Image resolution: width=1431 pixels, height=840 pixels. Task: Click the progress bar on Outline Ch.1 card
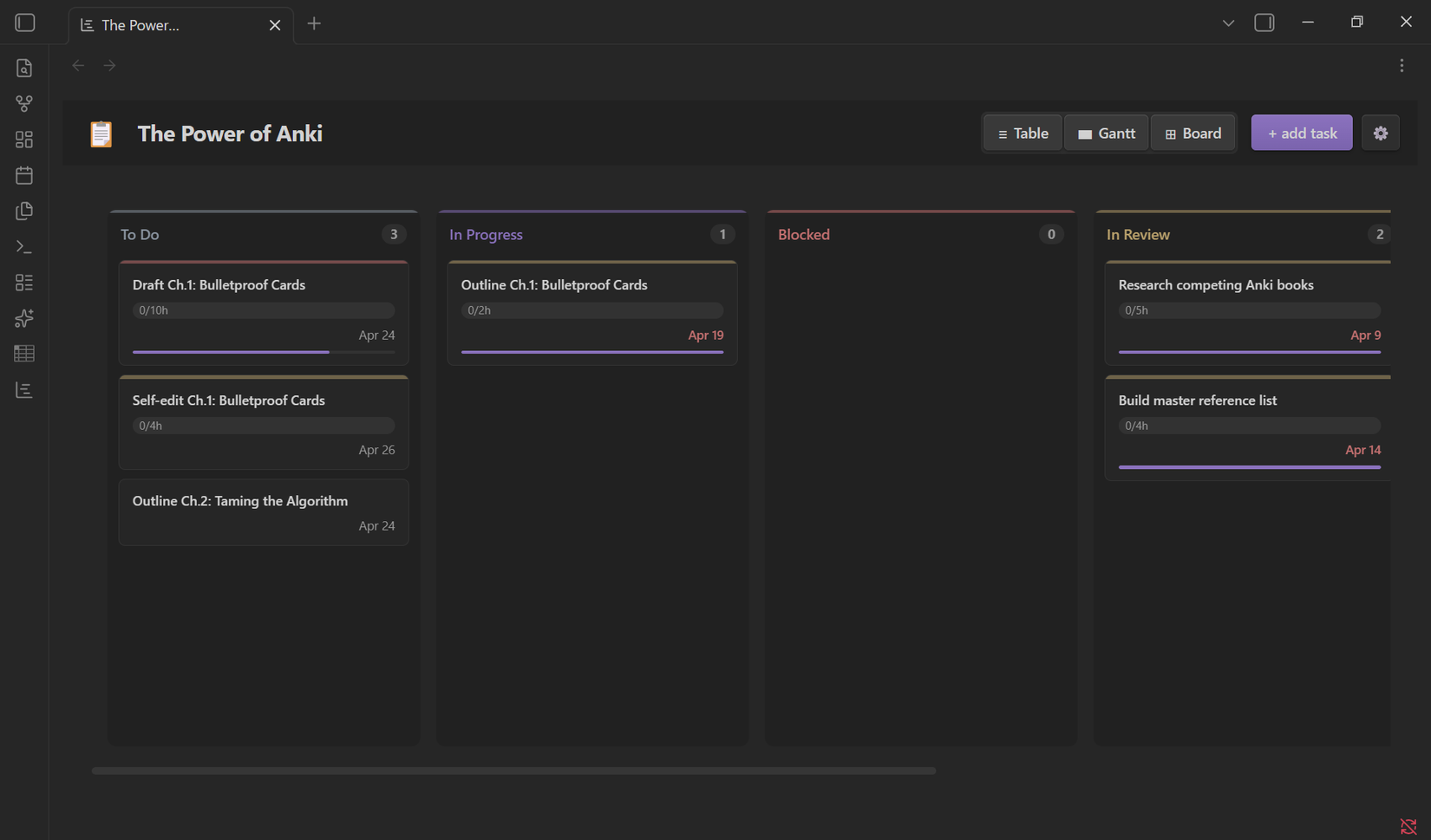coord(592,352)
